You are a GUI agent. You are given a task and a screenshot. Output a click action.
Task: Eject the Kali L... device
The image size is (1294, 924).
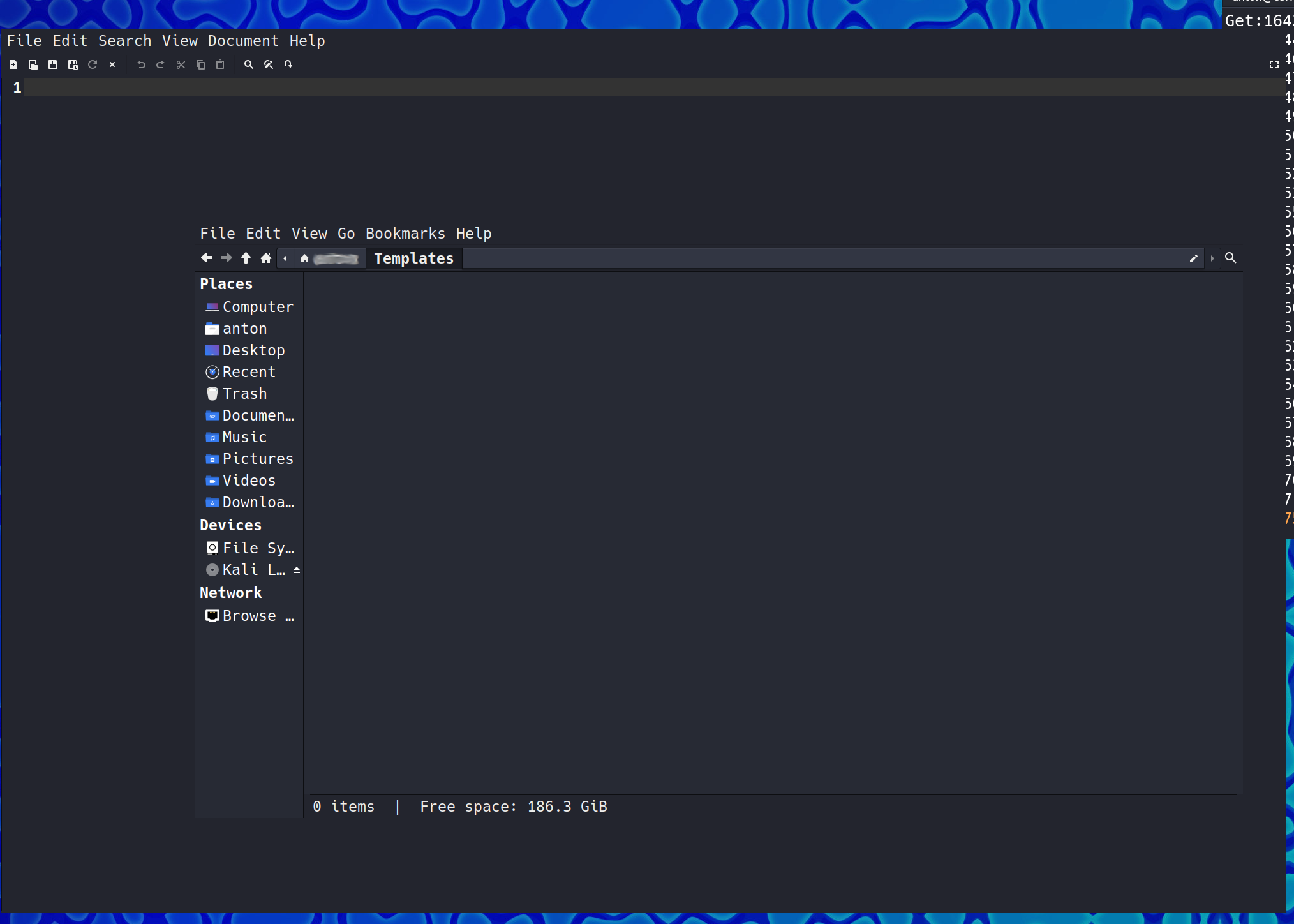297,570
